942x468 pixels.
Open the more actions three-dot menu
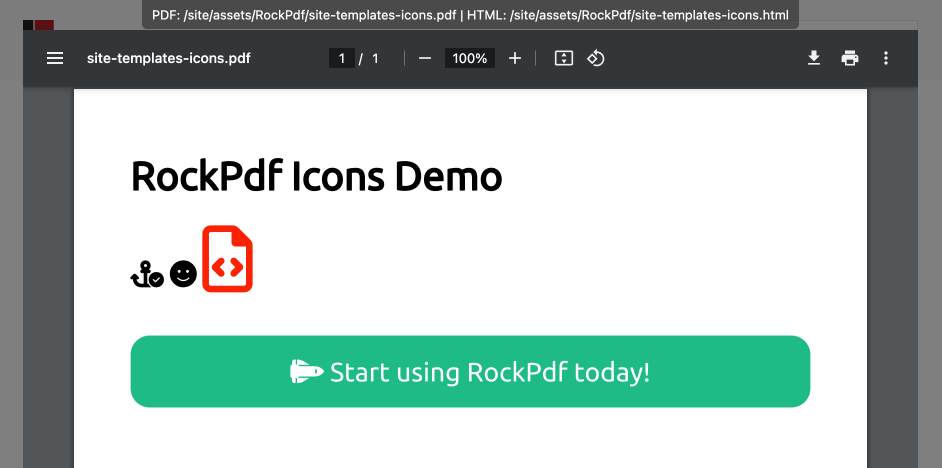coord(886,58)
